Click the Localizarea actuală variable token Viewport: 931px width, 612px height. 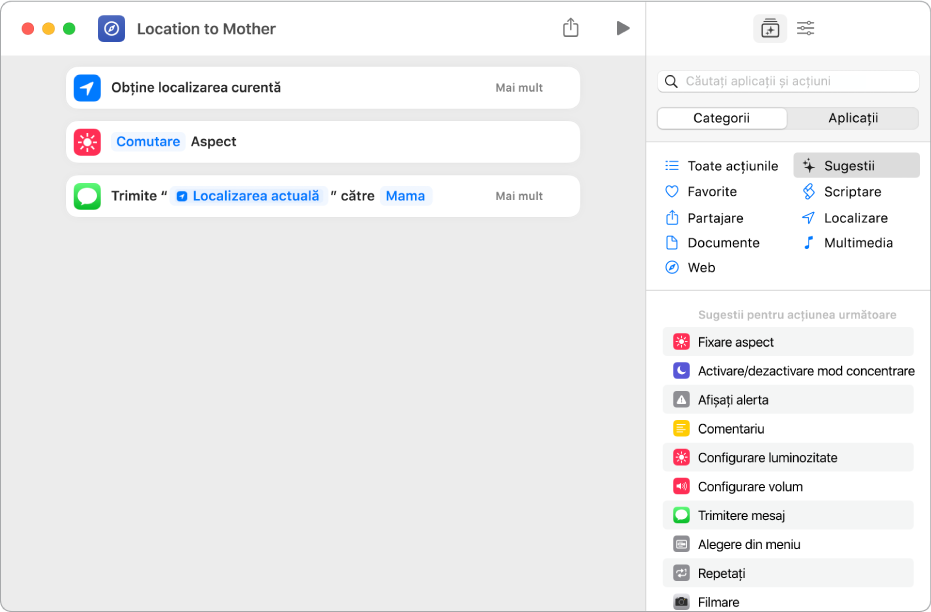(x=249, y=196)
